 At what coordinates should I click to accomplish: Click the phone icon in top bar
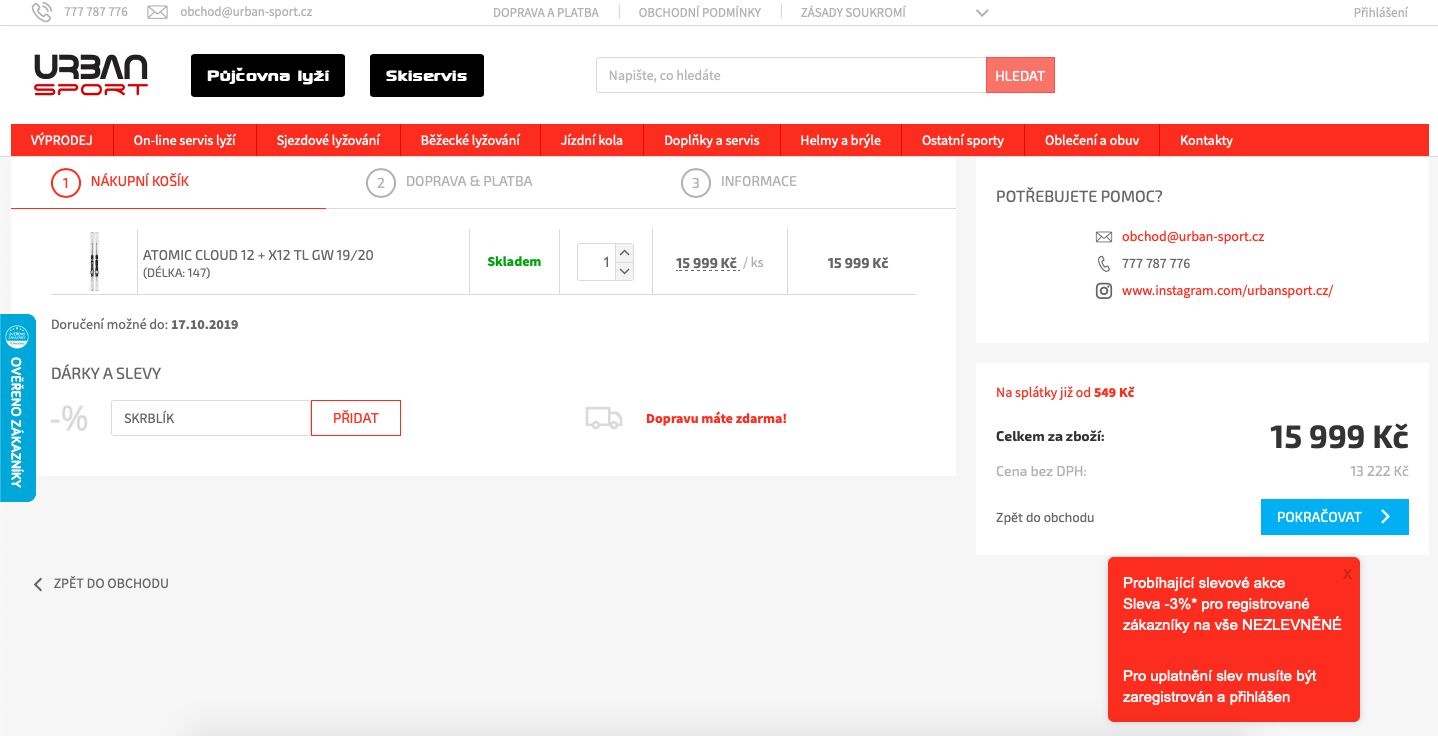point(42,12)
